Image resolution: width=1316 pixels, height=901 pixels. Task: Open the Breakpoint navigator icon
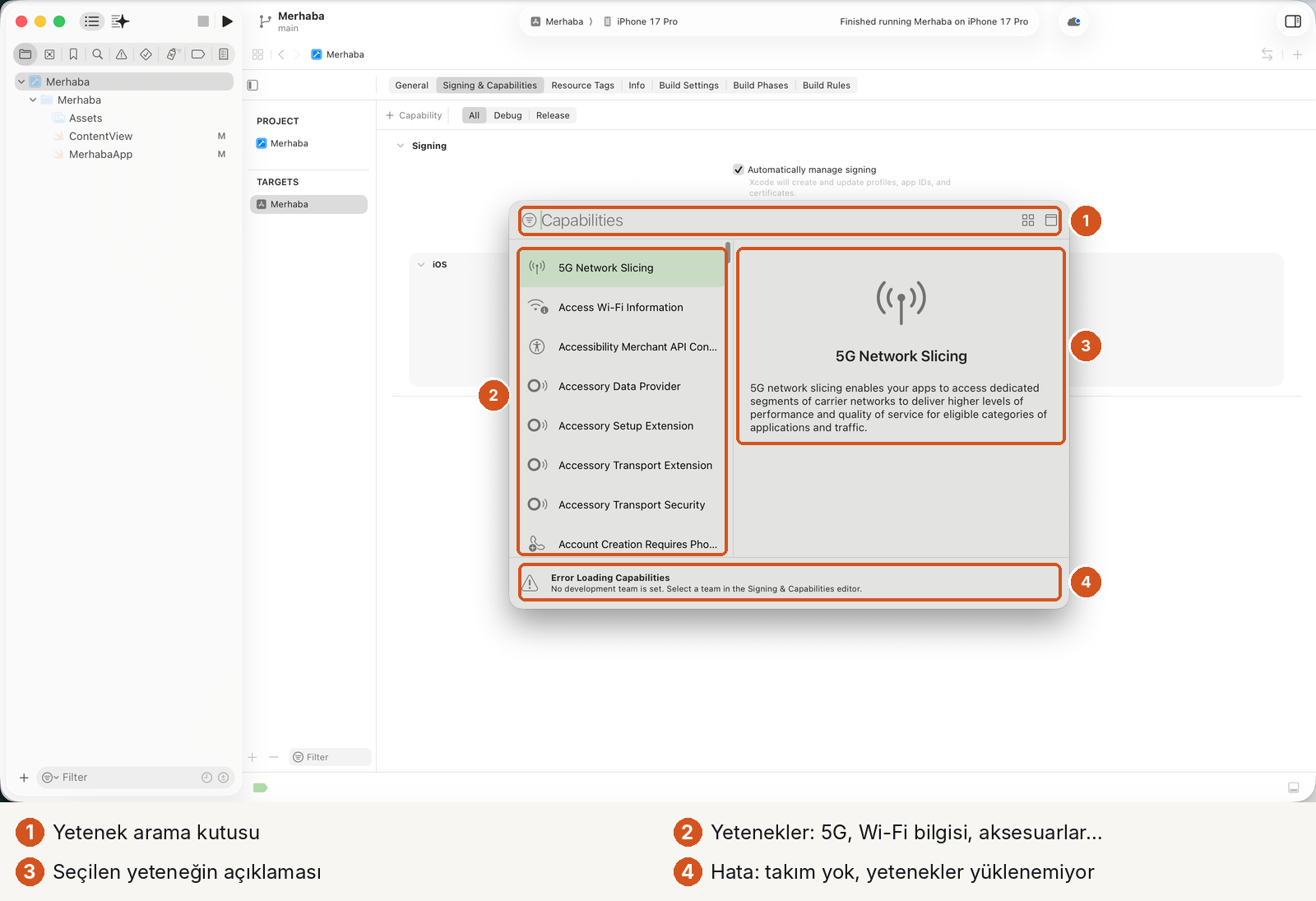point(198,54)
